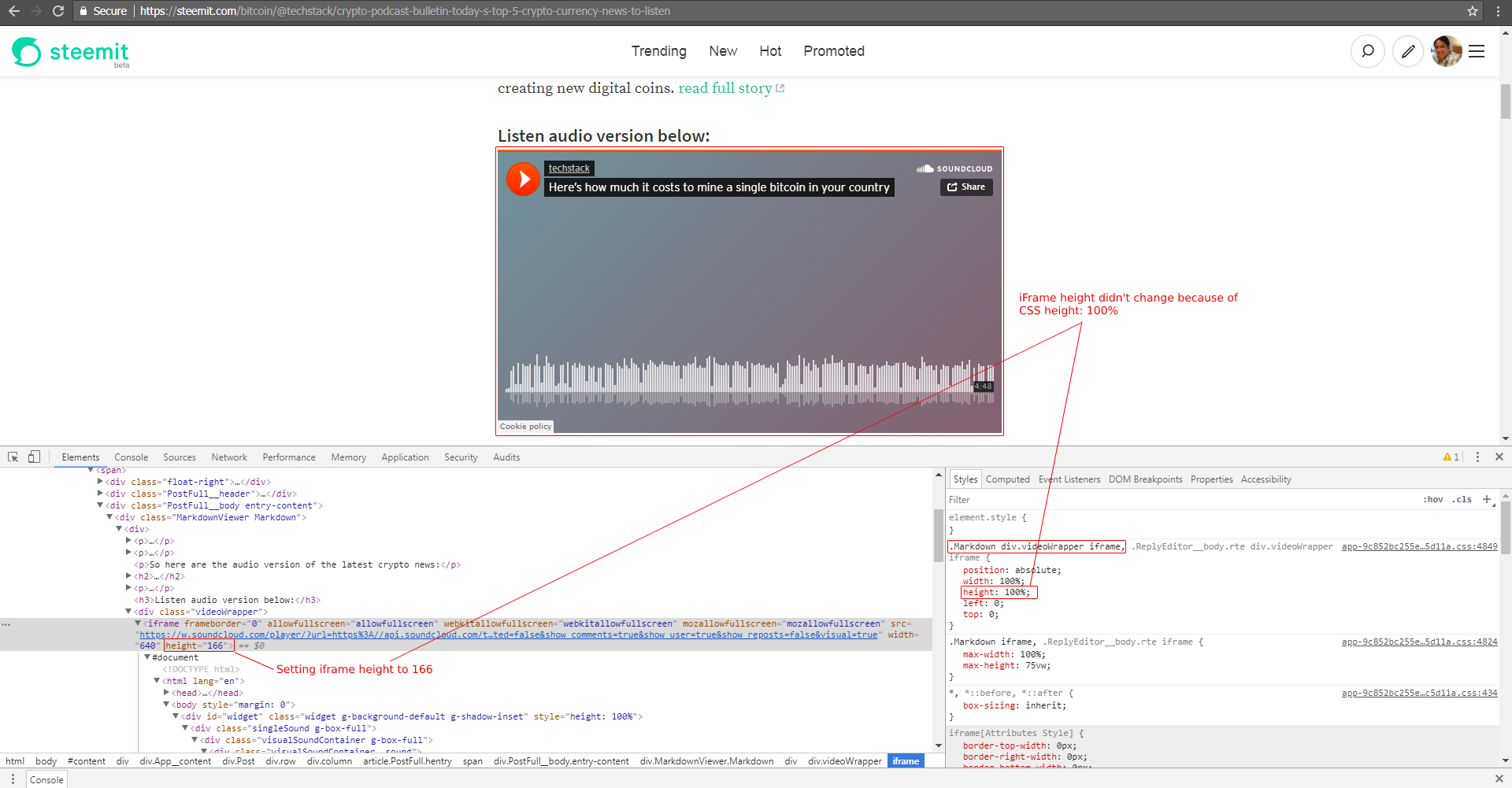Close the DevTools panel
This screenshot has width=1512, height=788.
1499,457
